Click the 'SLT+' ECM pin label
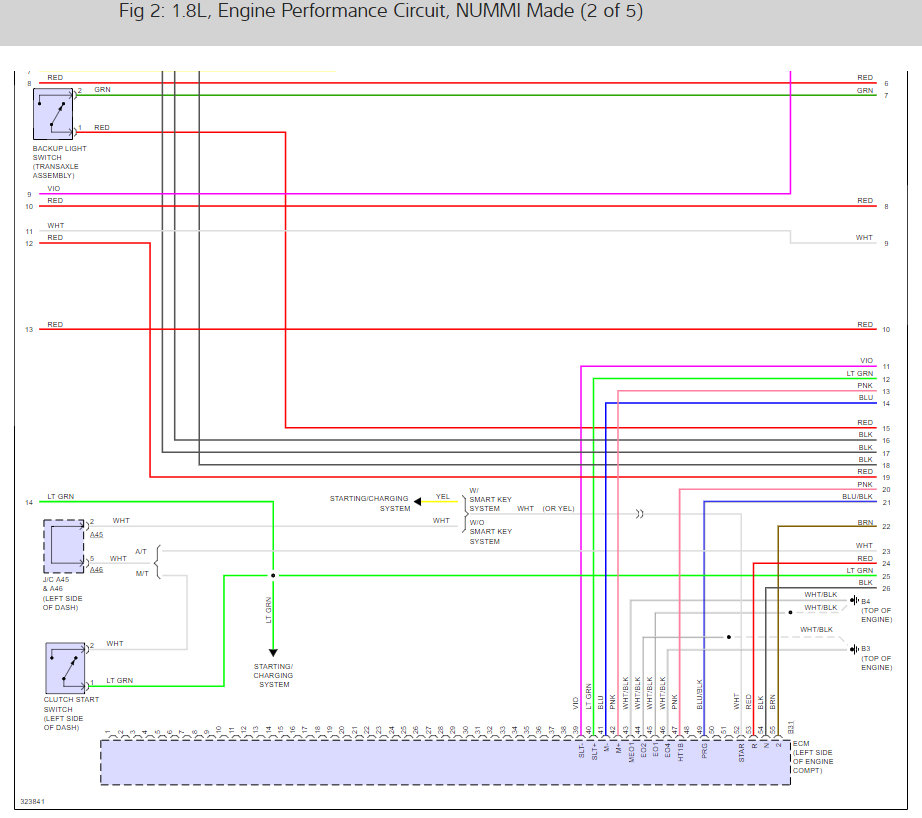 (x=594, y=752)
